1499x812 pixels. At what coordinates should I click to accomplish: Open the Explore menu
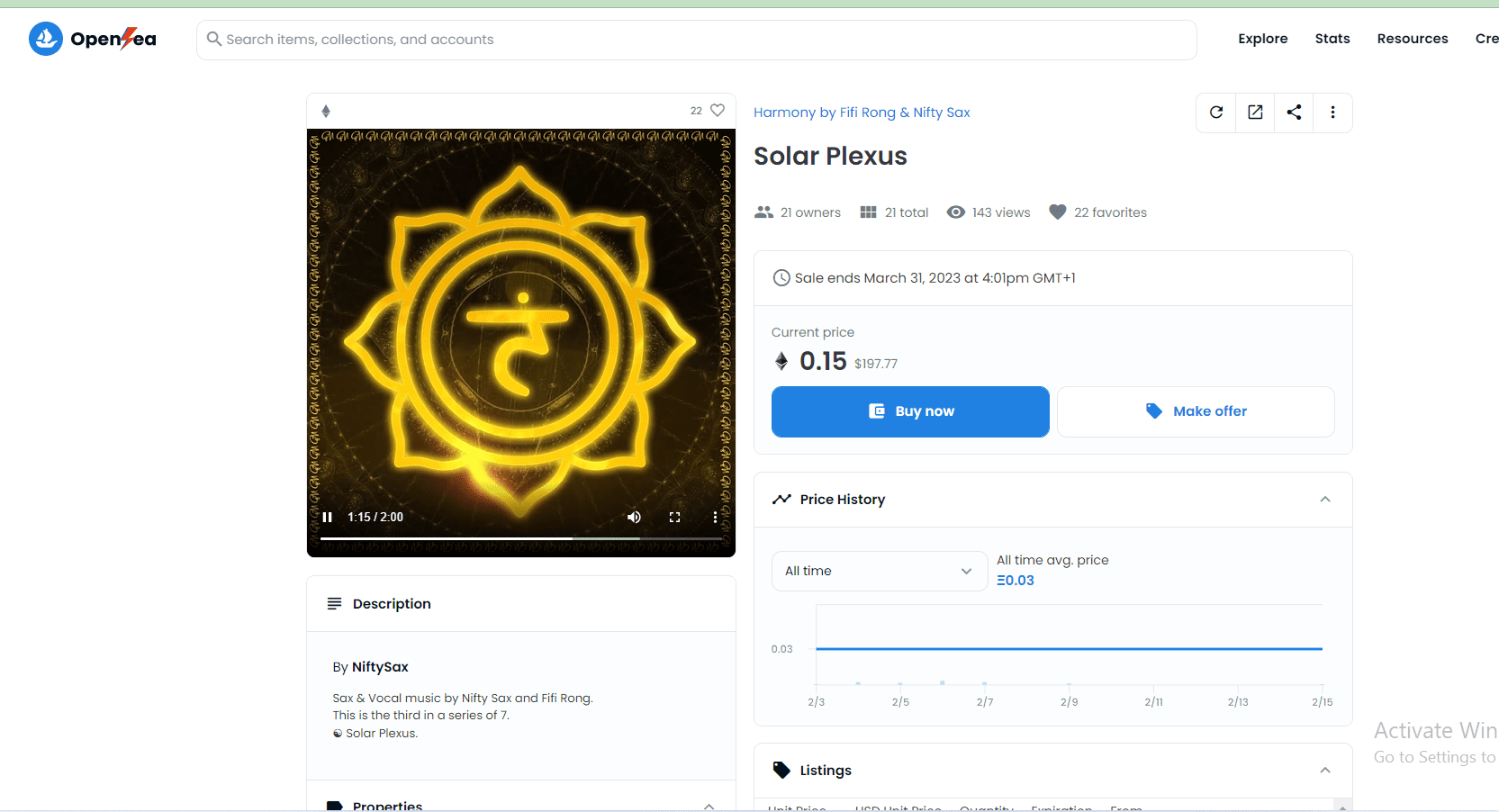click(x=1262, y=39)
